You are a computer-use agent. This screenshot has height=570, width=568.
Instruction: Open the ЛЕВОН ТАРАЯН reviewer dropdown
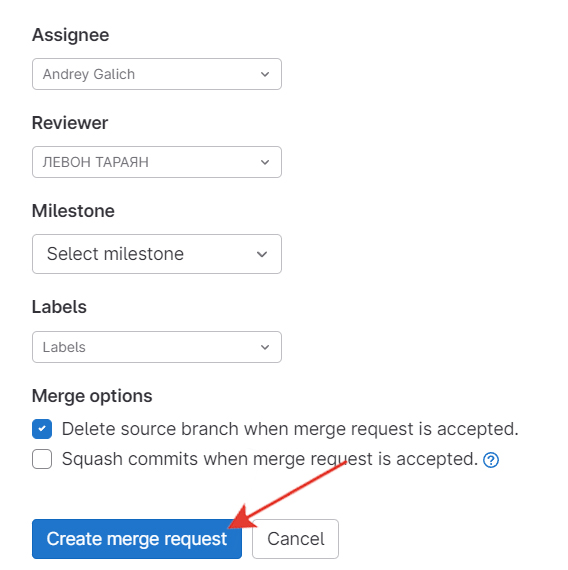point(157,162)
